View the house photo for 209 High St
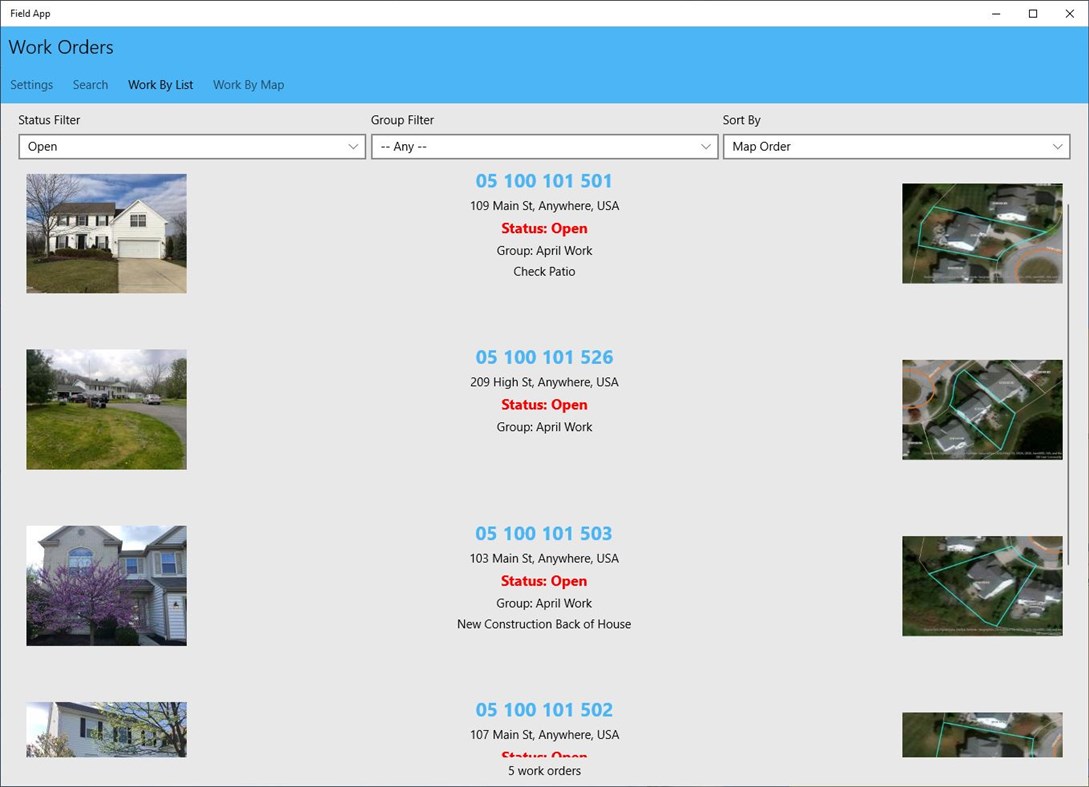The image size is (1089, 787). coord(106,409)
